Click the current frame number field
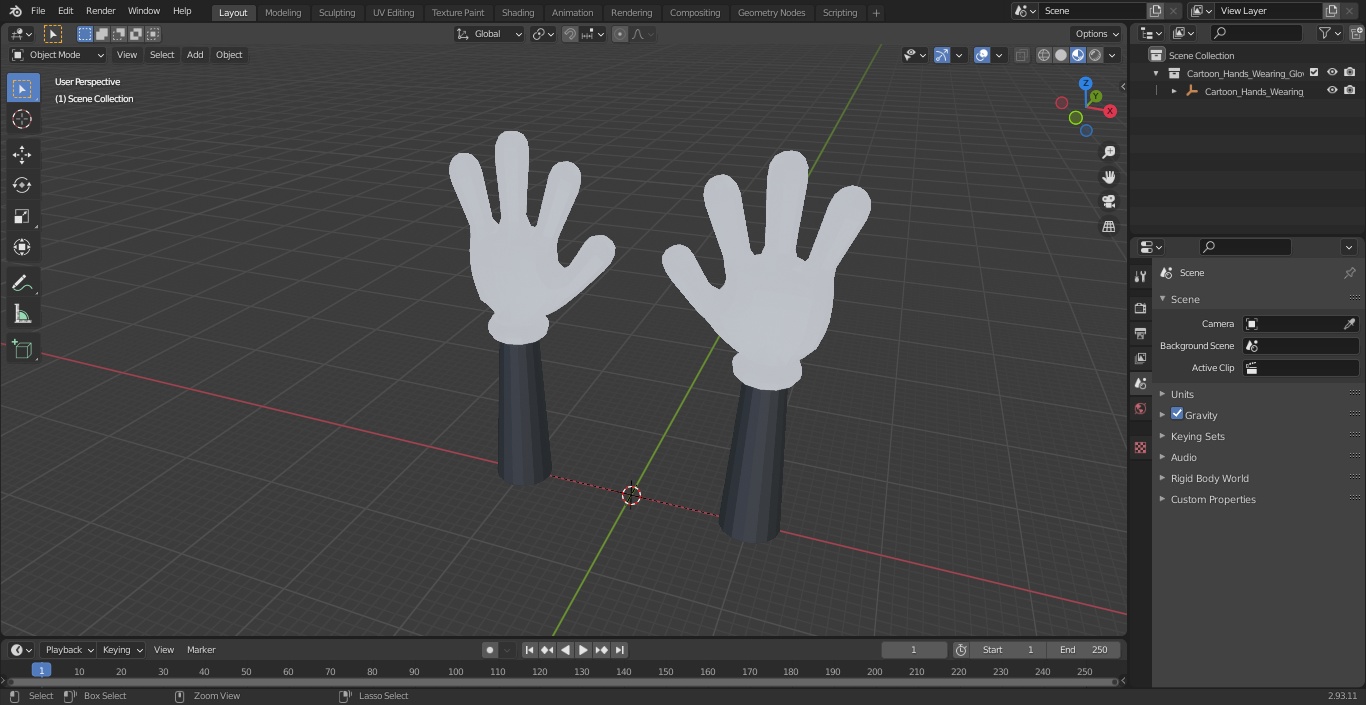Viewport: 1366px width, 705px height. click(913, 650)
